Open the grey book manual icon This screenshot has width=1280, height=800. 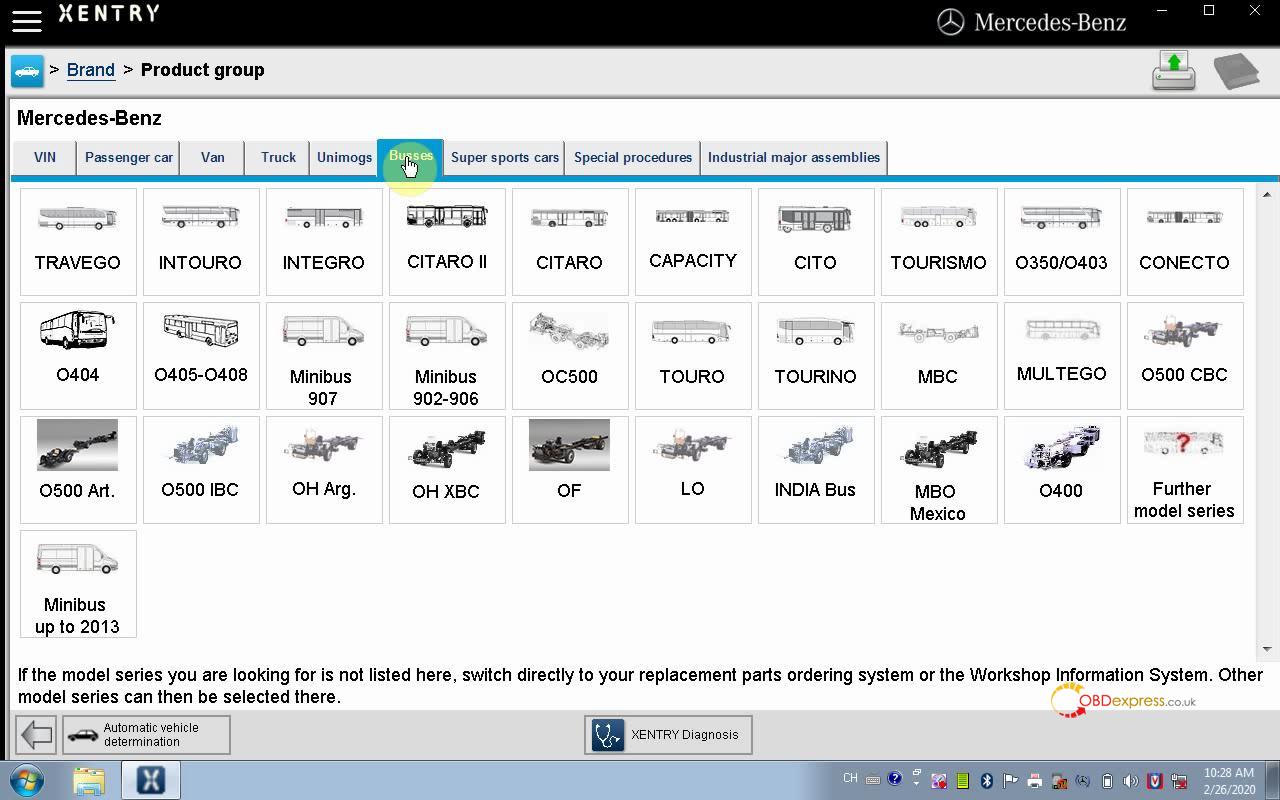(x=1236, y=71)
